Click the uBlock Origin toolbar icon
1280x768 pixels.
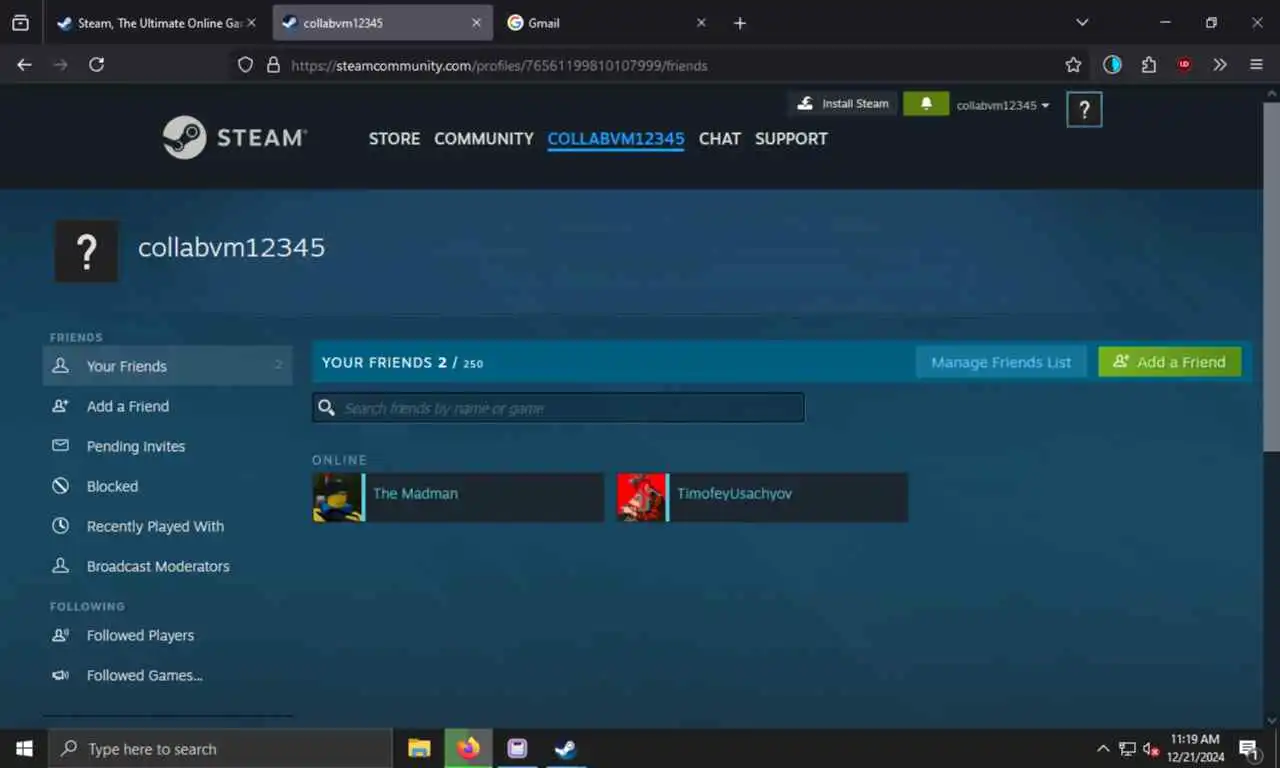(1184, 65)
